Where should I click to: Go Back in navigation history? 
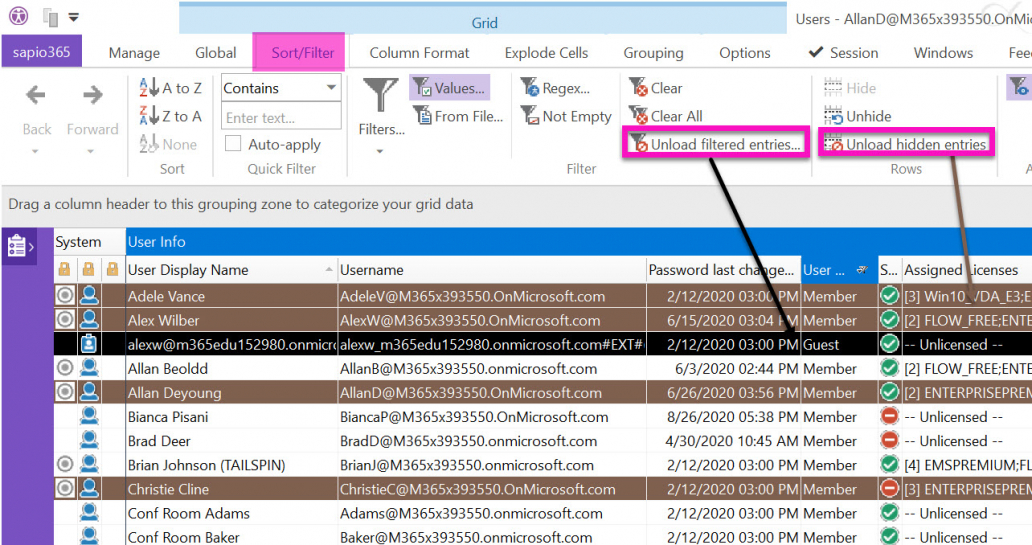pos(36,110)
